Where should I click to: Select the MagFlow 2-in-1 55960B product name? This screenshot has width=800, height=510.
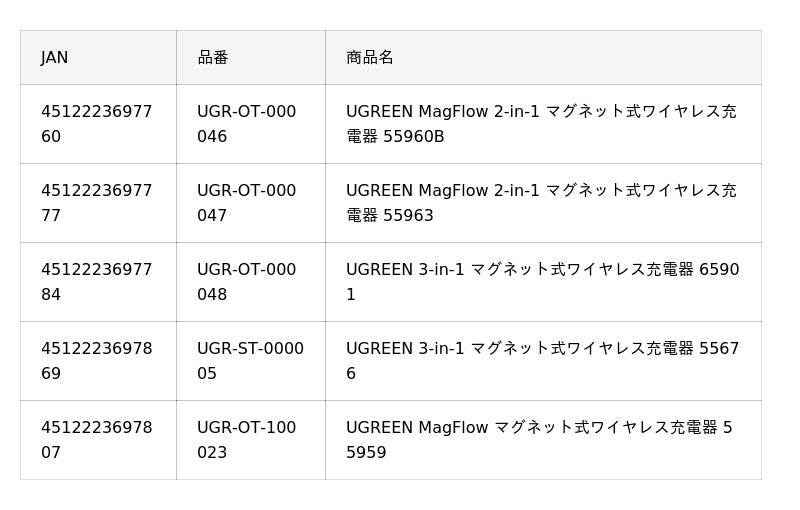point(541,124)
